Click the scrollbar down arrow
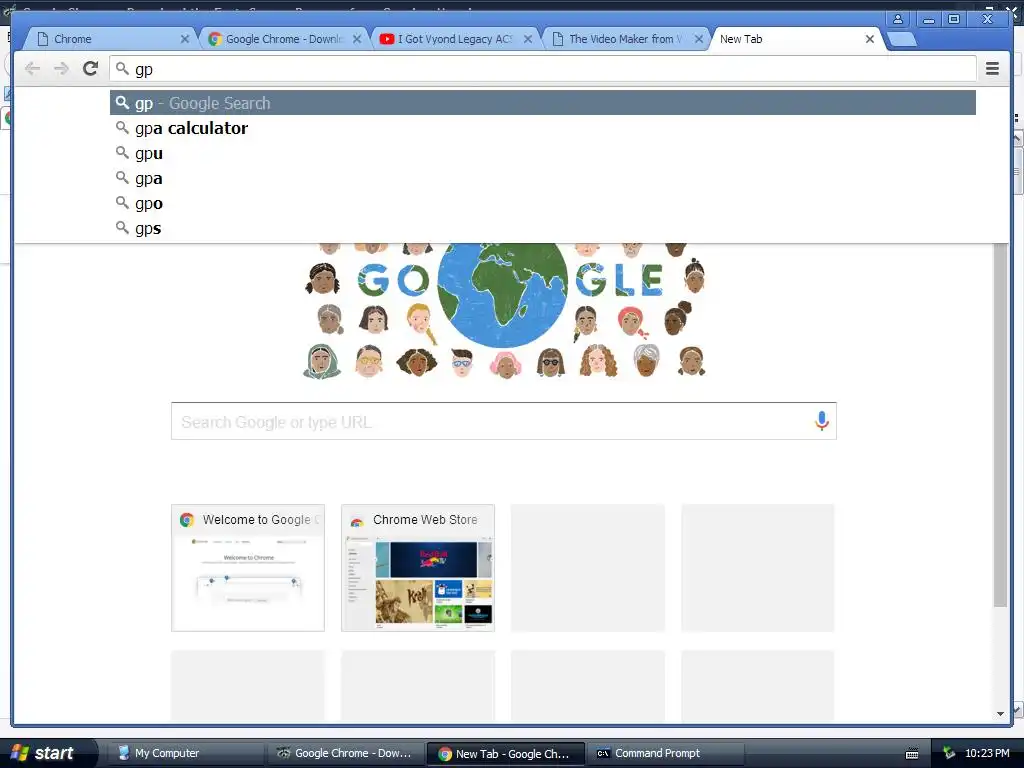The height and width of the screenshot is (768, 1024). point(1000,714)
